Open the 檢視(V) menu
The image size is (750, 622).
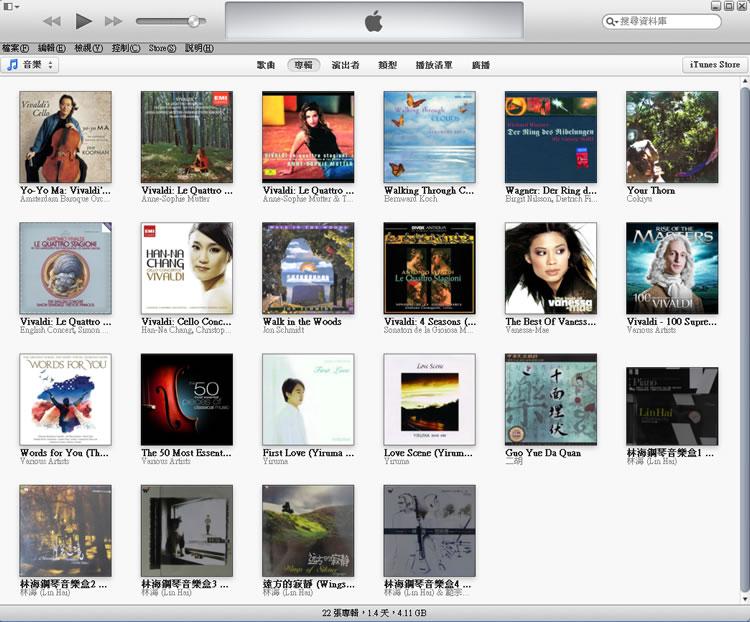click(88, 48)
